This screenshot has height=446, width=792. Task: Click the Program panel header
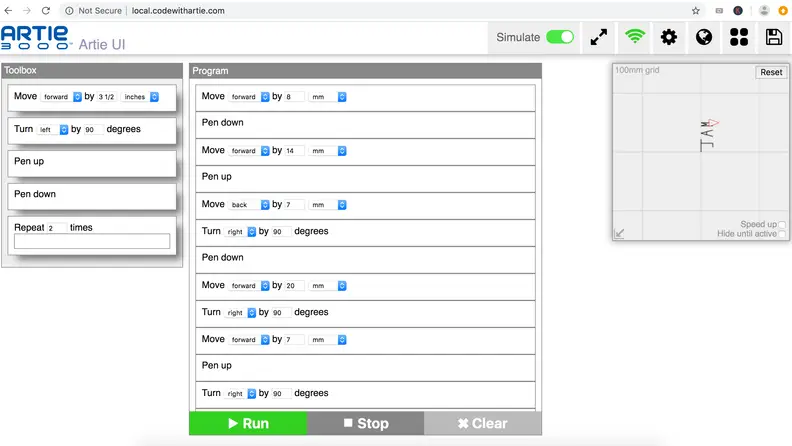click(365, 71)
